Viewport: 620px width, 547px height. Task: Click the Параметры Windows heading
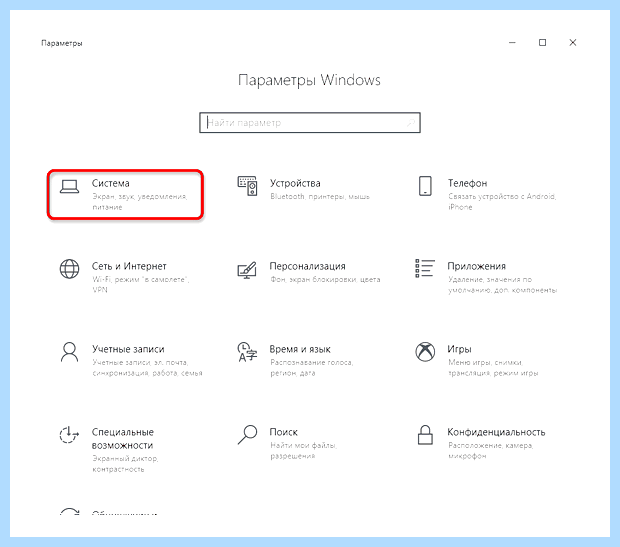coord(309,80)
